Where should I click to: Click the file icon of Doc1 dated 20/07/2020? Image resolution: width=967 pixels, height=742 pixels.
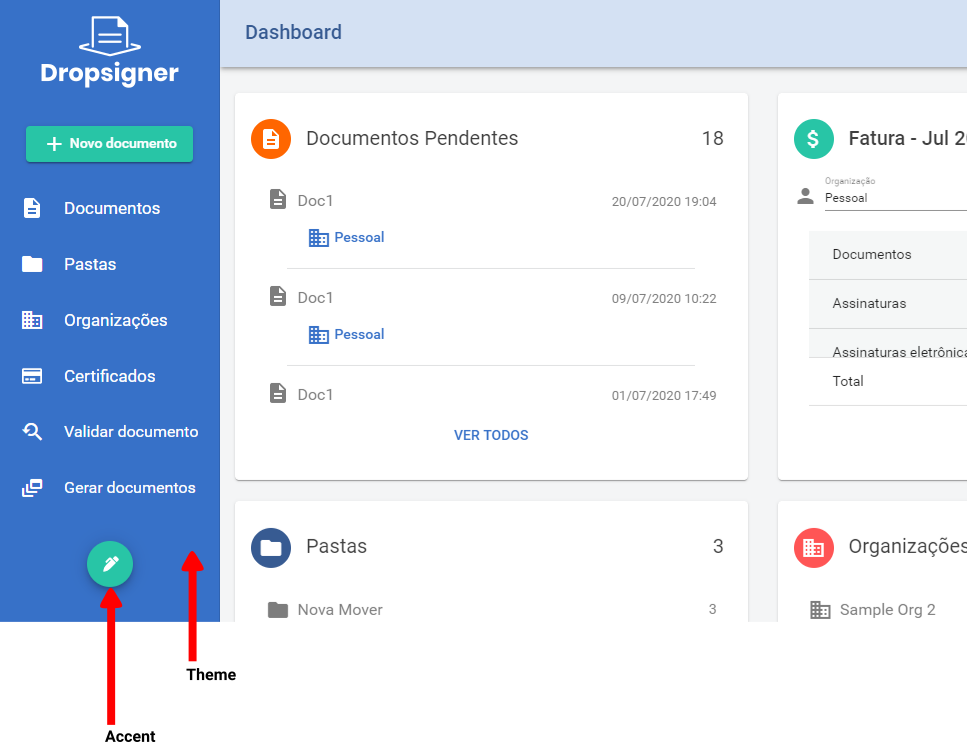(x=278, y=199)
